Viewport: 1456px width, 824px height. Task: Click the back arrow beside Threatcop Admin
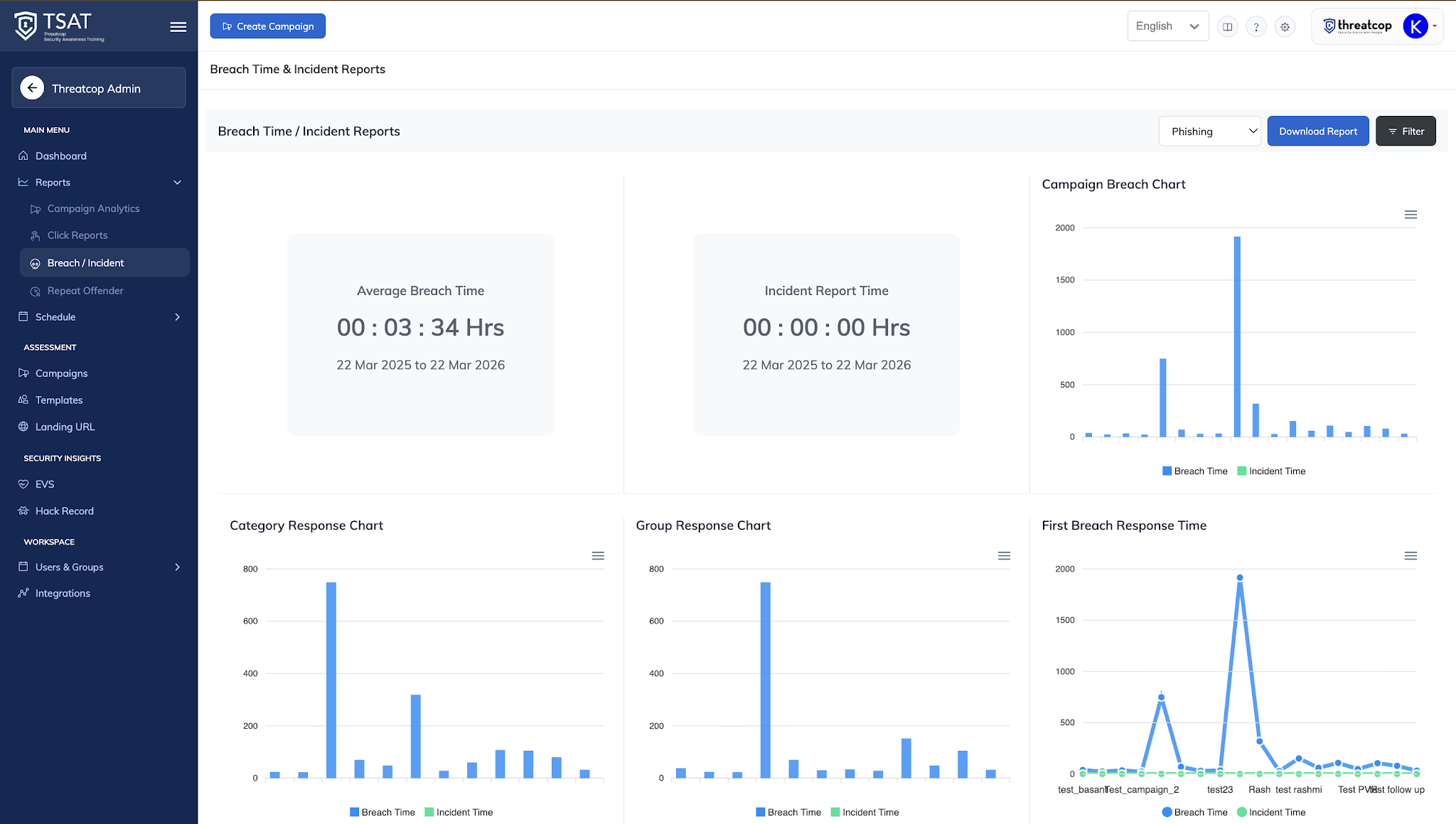click(32, 88)
